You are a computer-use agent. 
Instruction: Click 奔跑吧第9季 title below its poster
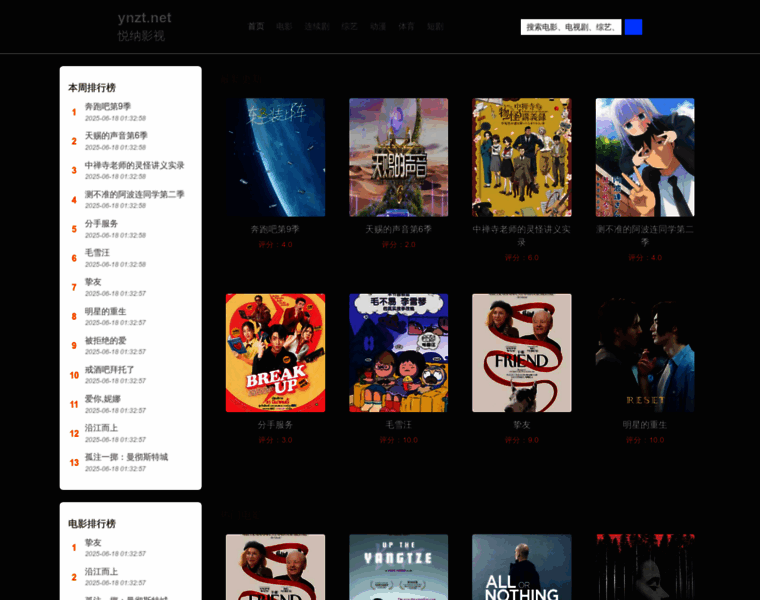click(275, 229)
